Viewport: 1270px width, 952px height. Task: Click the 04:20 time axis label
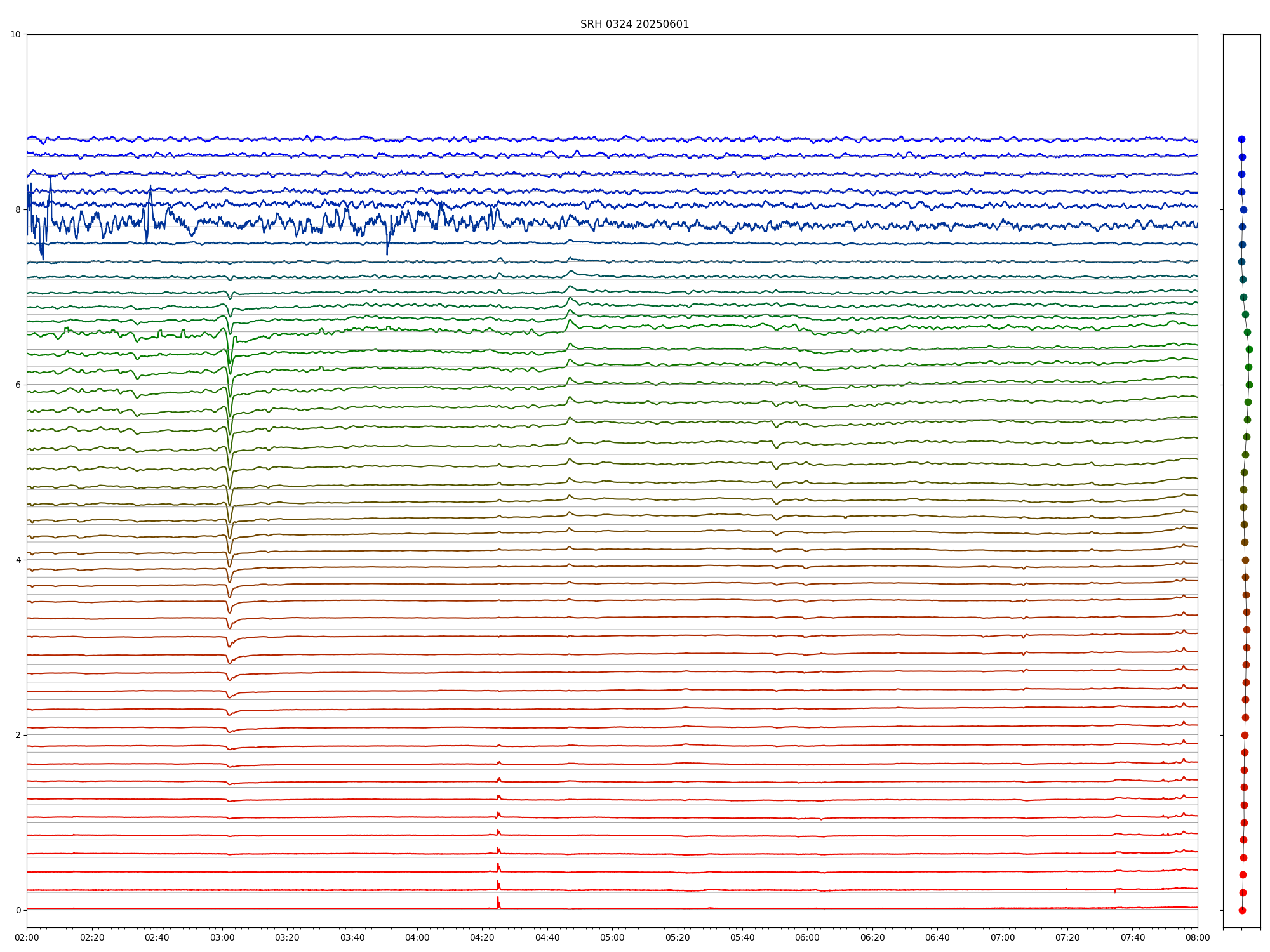(x=482, y=937)
